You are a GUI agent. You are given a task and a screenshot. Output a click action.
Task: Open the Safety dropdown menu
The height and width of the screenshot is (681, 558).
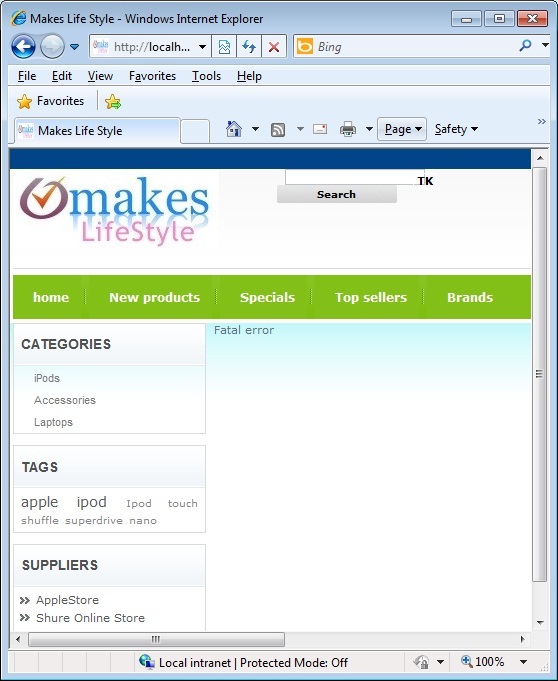456,129
